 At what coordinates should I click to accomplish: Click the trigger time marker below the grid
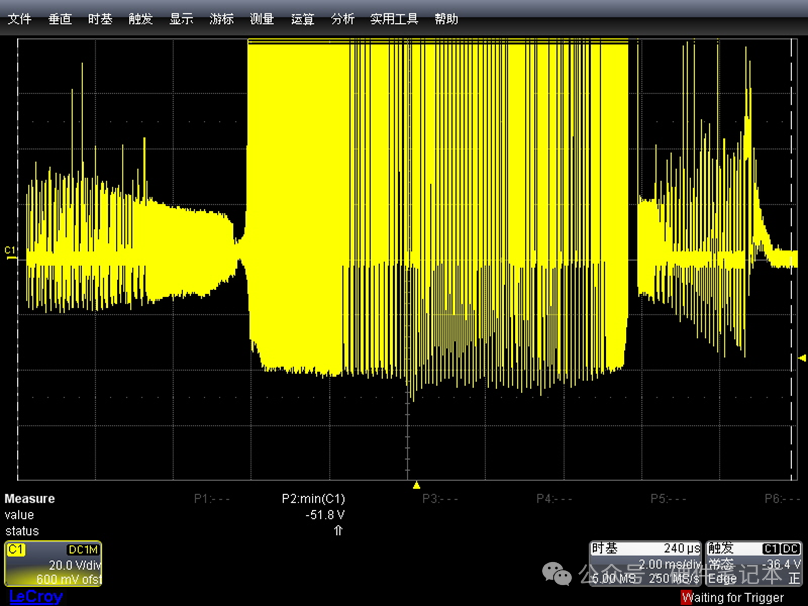pyautogui.click(x=417, y=485)
